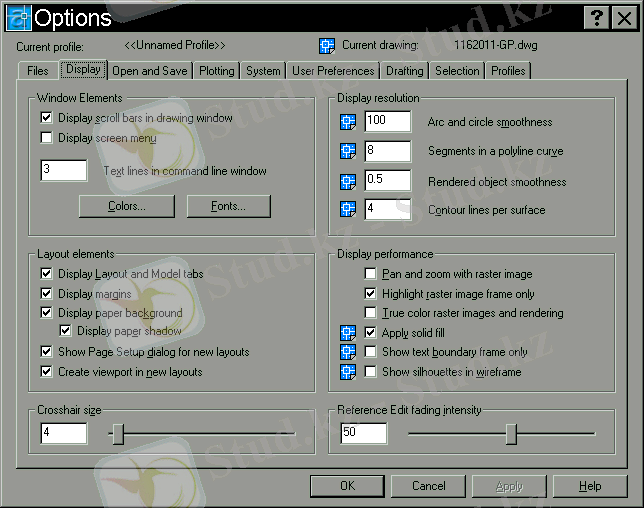
Task: Click drawing icon next to Rendered object smoothness
Action: pos(348,181)
